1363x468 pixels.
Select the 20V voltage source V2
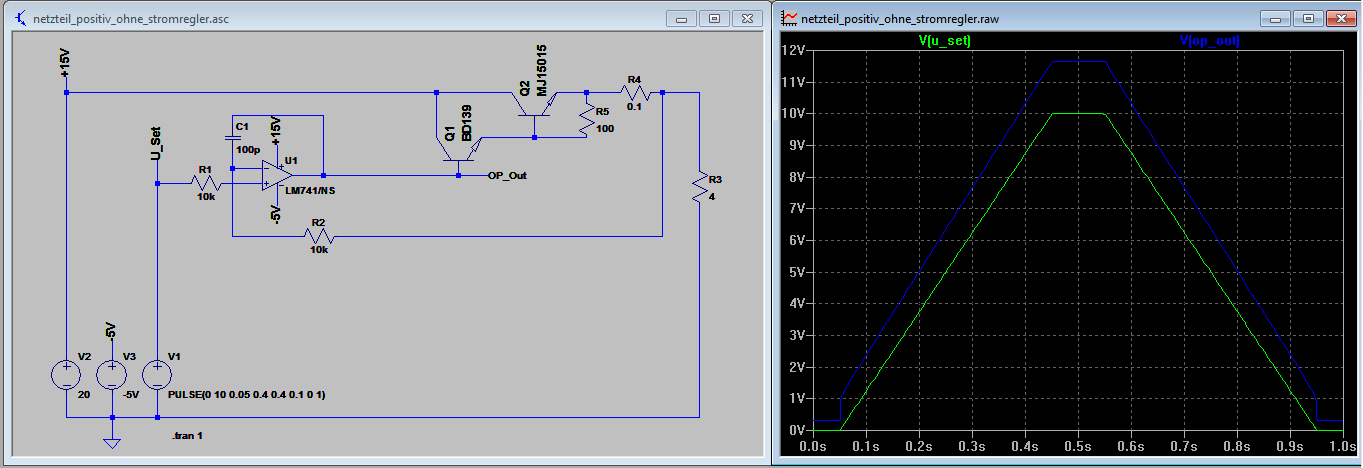pos(66,375)
